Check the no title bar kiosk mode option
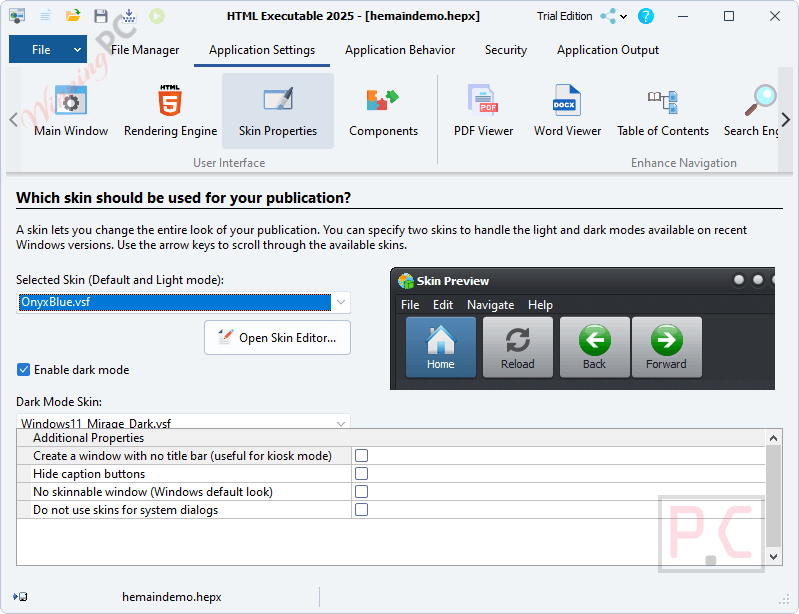The image size is (799, 614). pos(361,456)
